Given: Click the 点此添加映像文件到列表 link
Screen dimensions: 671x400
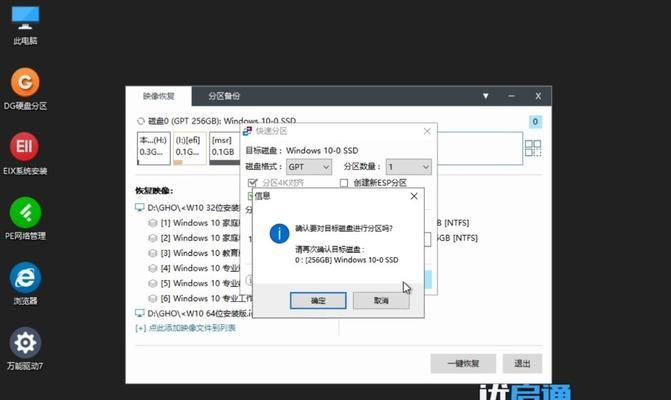Looking at the screenshot, I should [x=185, y=328].
